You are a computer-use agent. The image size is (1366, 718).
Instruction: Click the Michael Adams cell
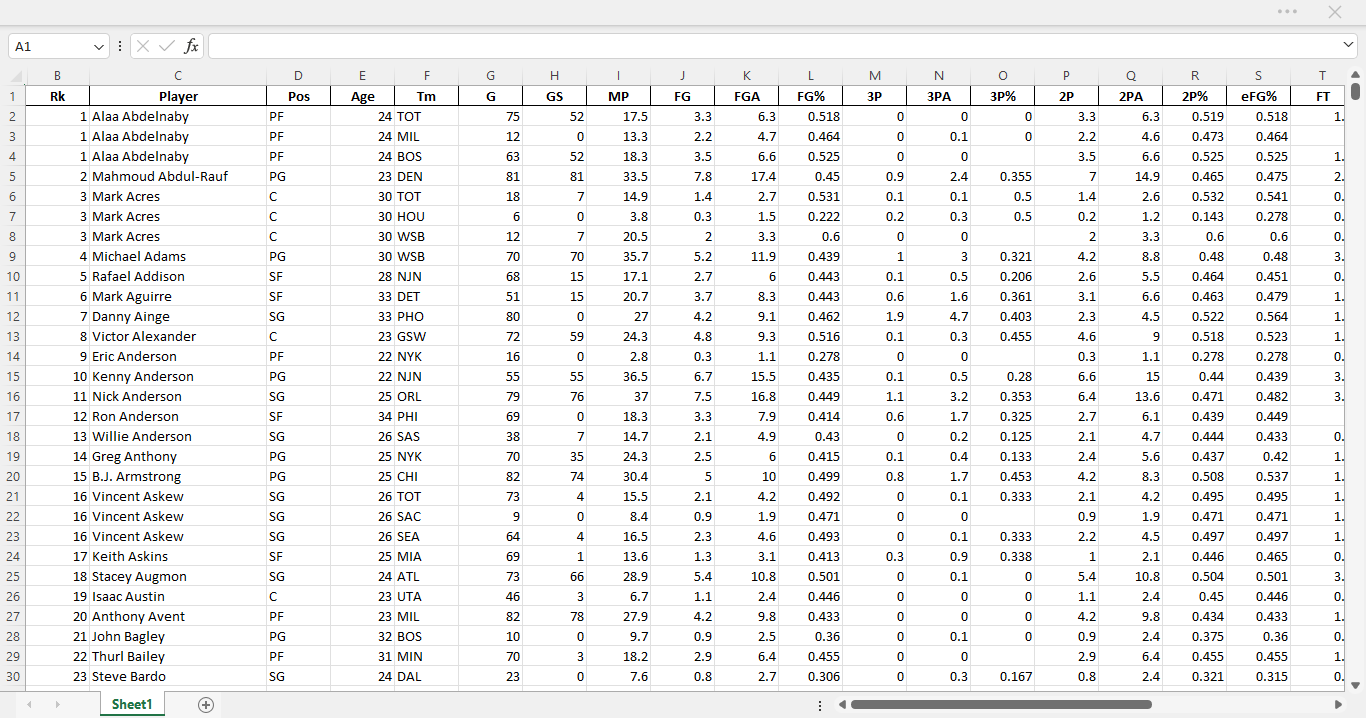[178, 256]
